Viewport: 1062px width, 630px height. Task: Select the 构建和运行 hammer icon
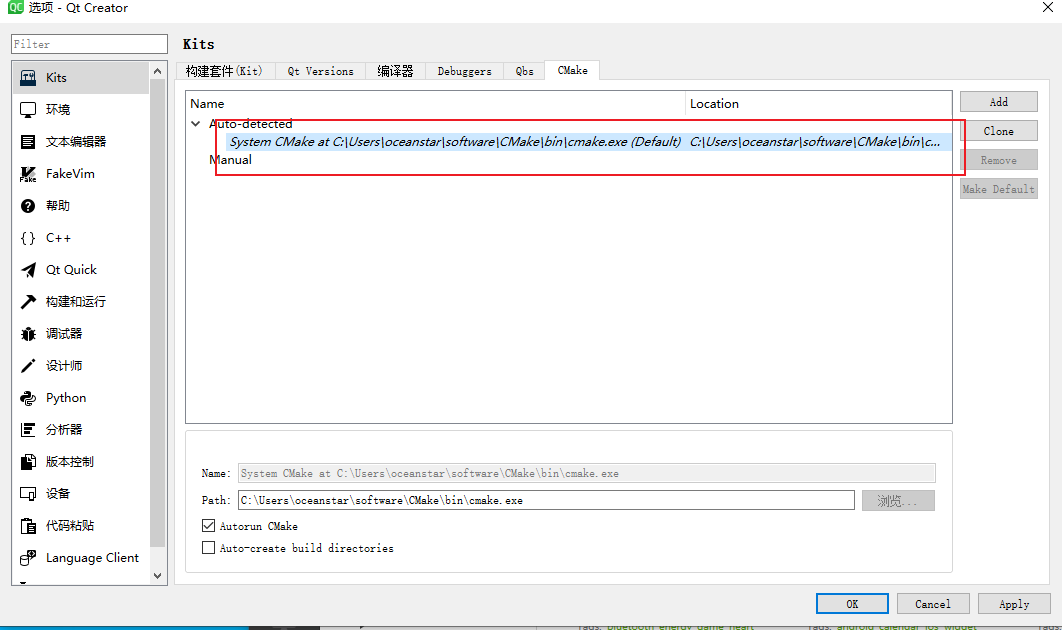(28, 301)
